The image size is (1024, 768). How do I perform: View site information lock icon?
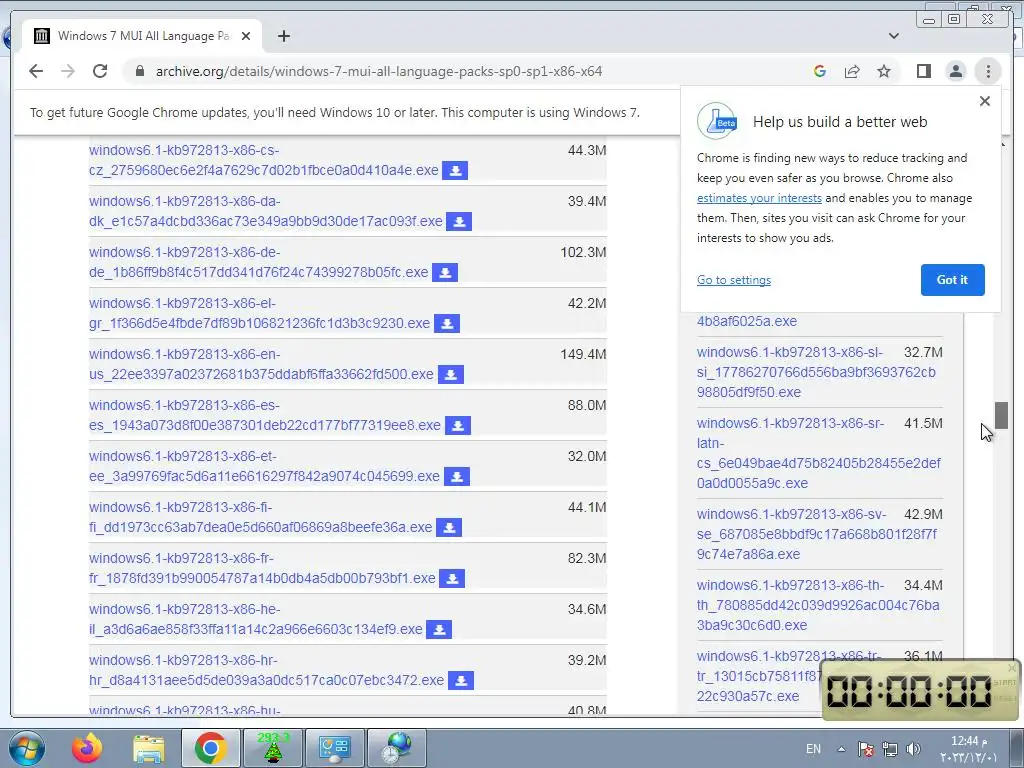pos(139,71)
